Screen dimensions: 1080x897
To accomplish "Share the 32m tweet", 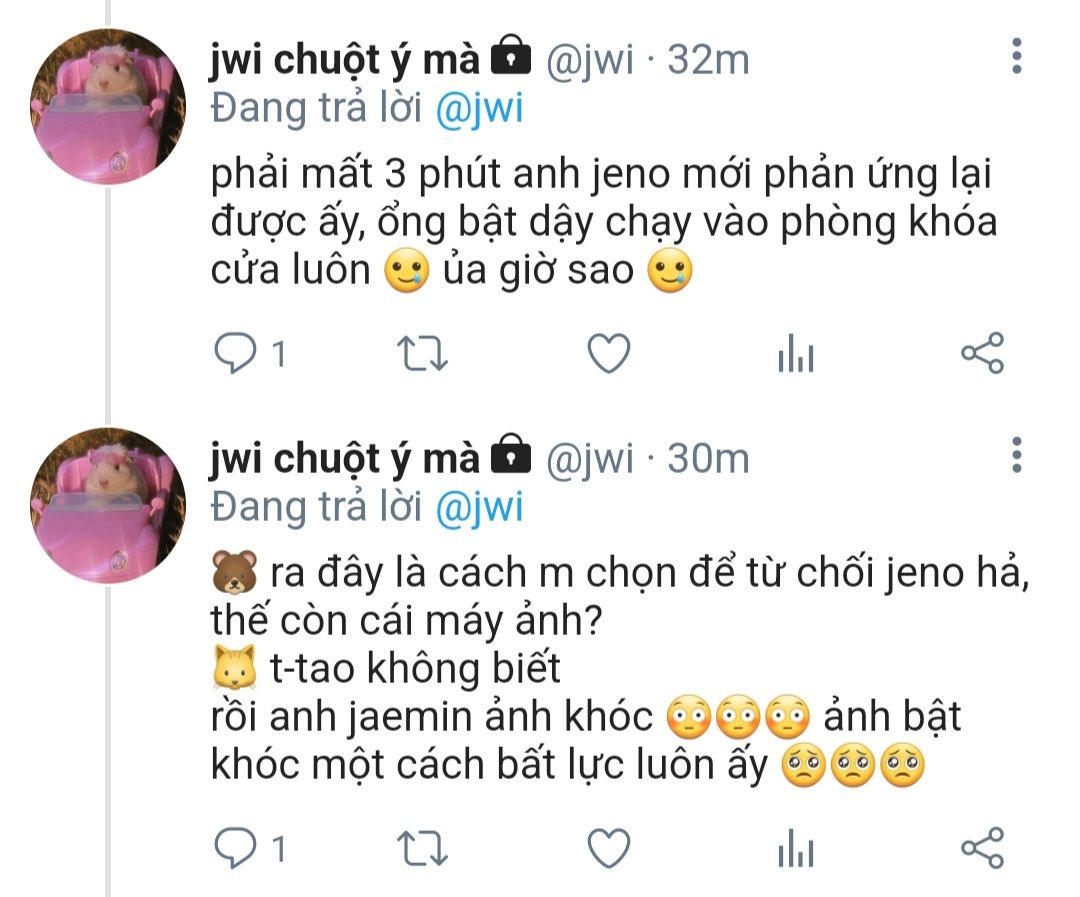I will click(x=983, y=353).
